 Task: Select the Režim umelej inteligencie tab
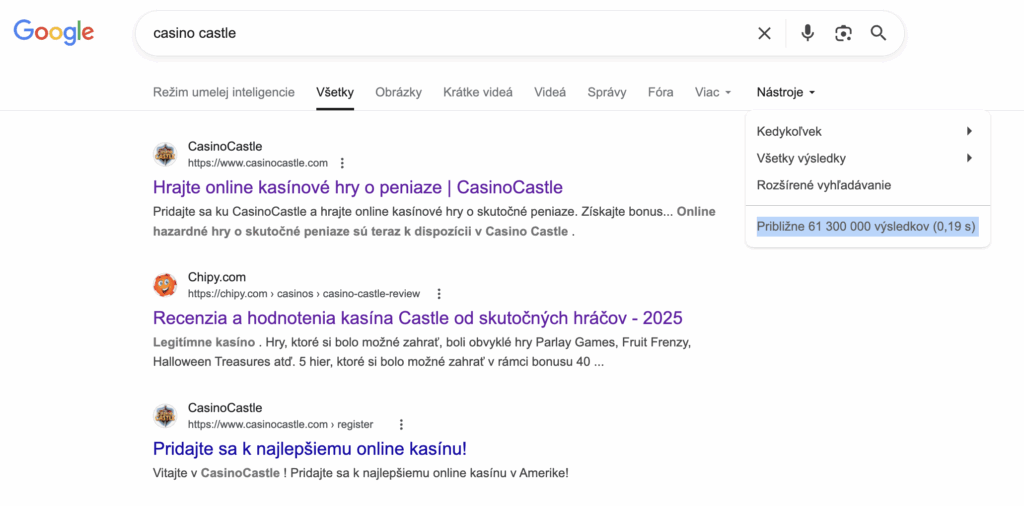pos(223,92)
